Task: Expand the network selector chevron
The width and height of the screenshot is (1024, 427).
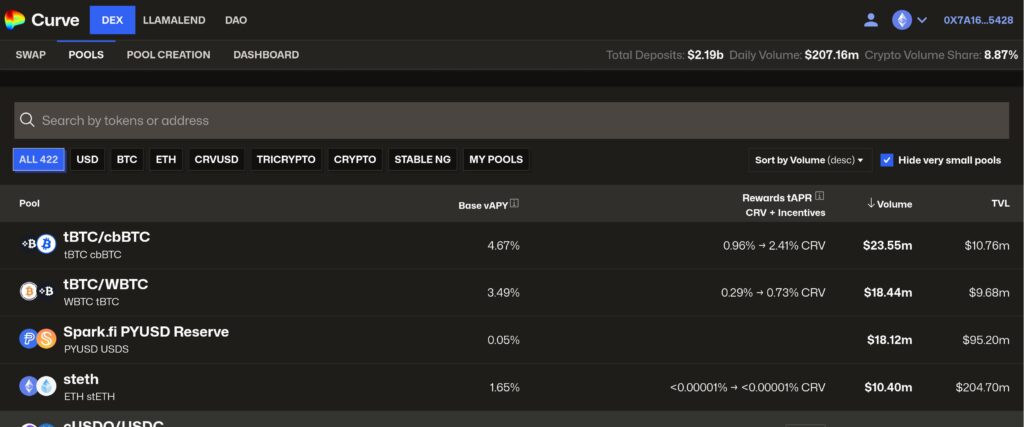Action: coord(922,20)
